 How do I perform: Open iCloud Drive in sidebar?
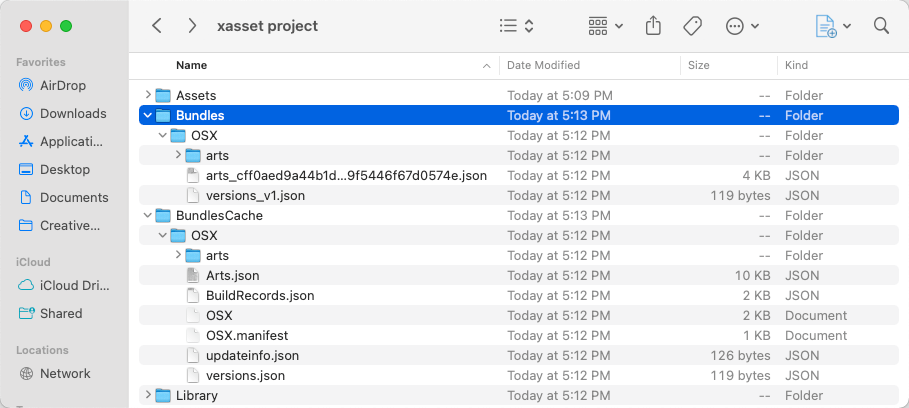pos(74,285)
